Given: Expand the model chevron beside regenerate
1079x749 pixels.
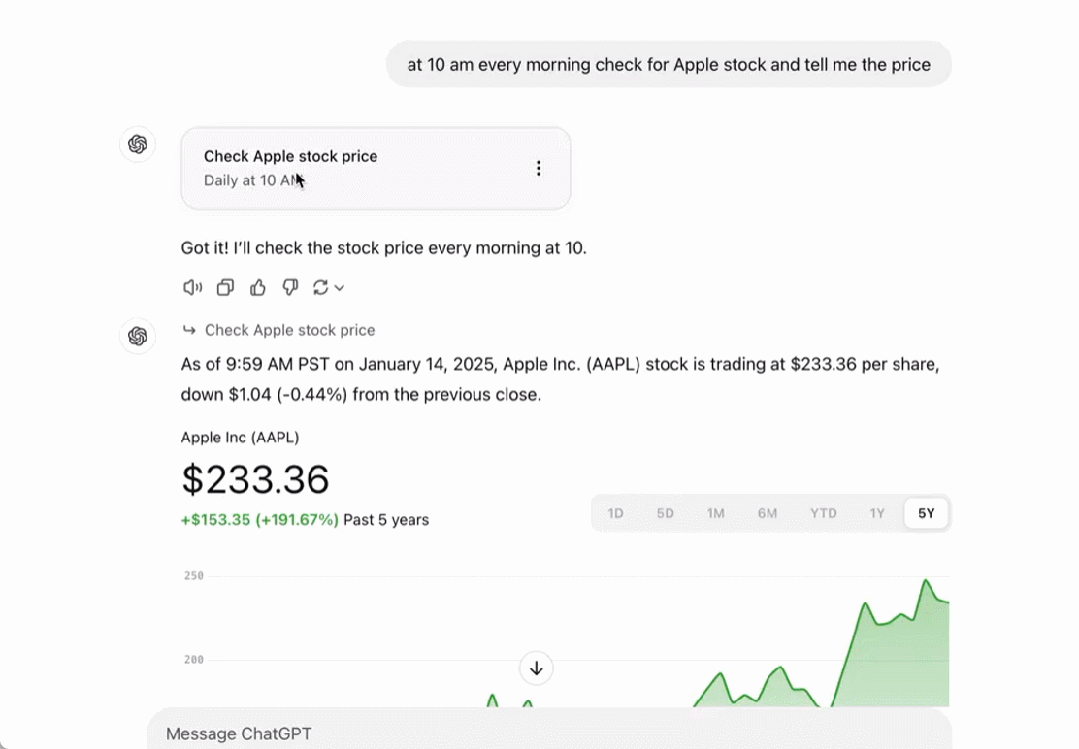Looking at the screenshot, I should pos(340,288).
